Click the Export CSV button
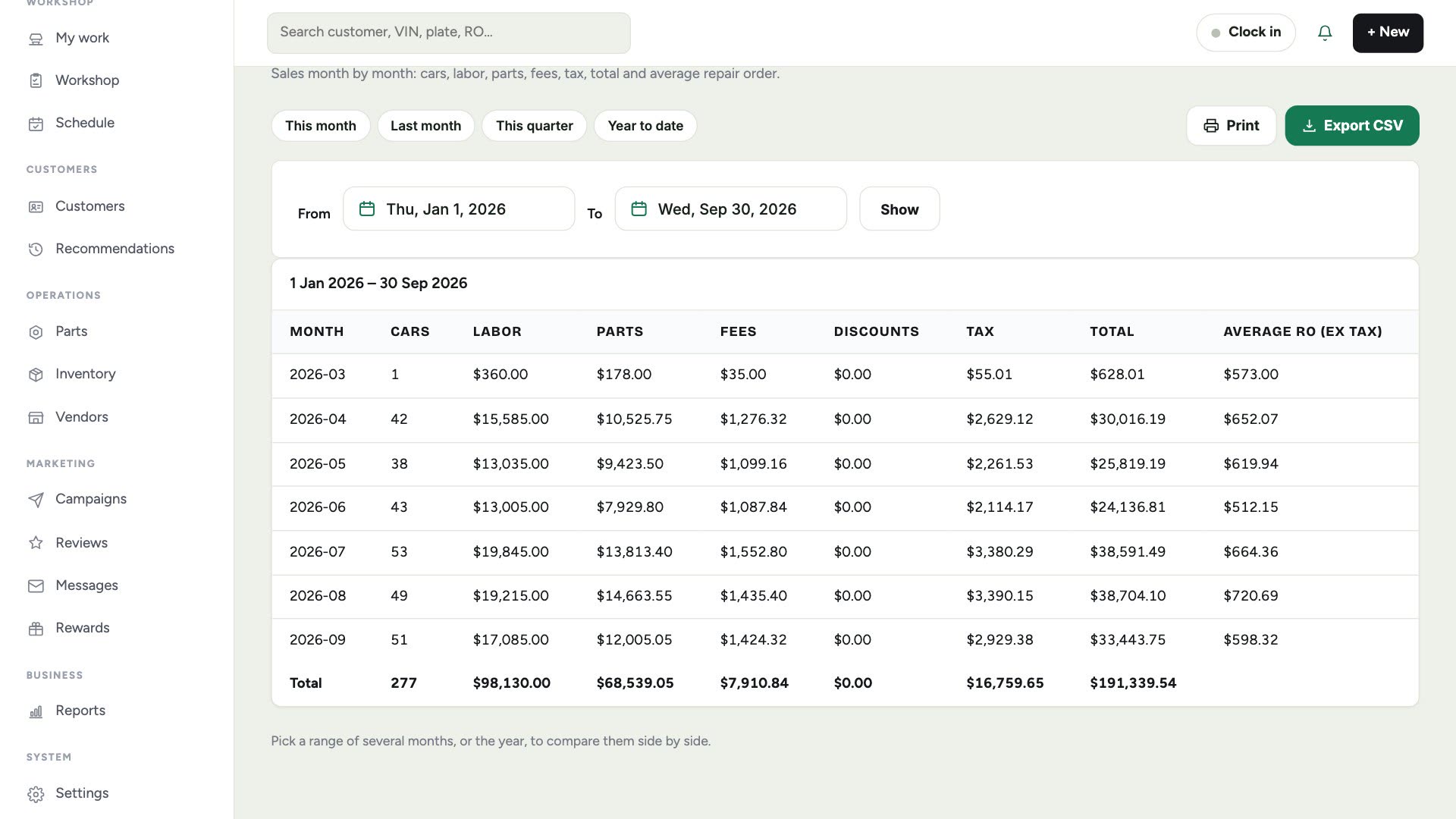1456x819 pixels. 1352,126
